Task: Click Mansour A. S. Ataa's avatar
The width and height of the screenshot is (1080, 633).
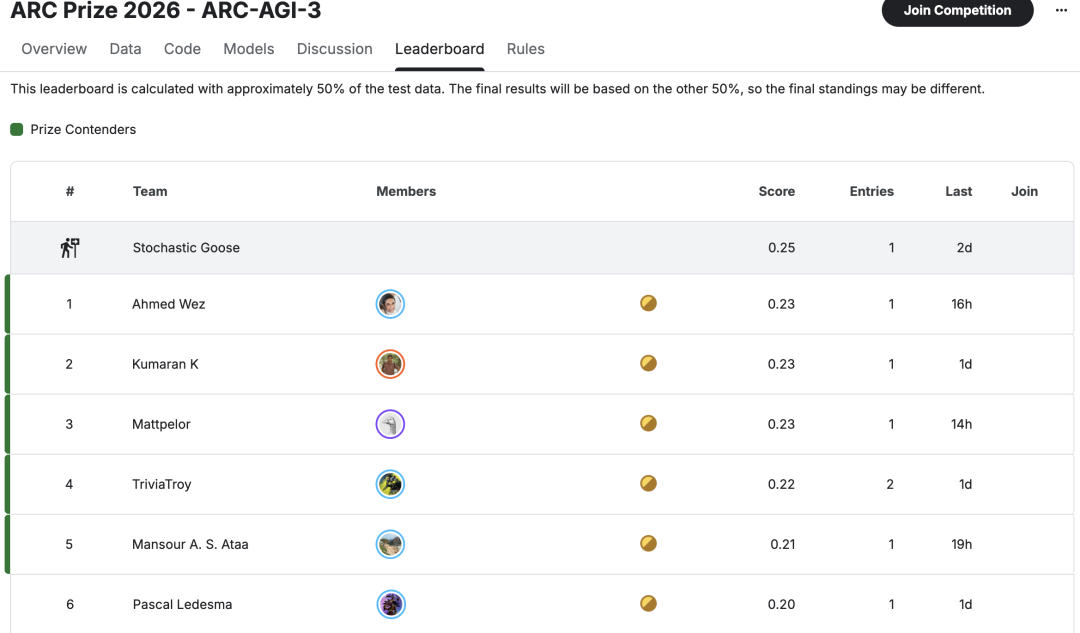Action: point(390,544)
